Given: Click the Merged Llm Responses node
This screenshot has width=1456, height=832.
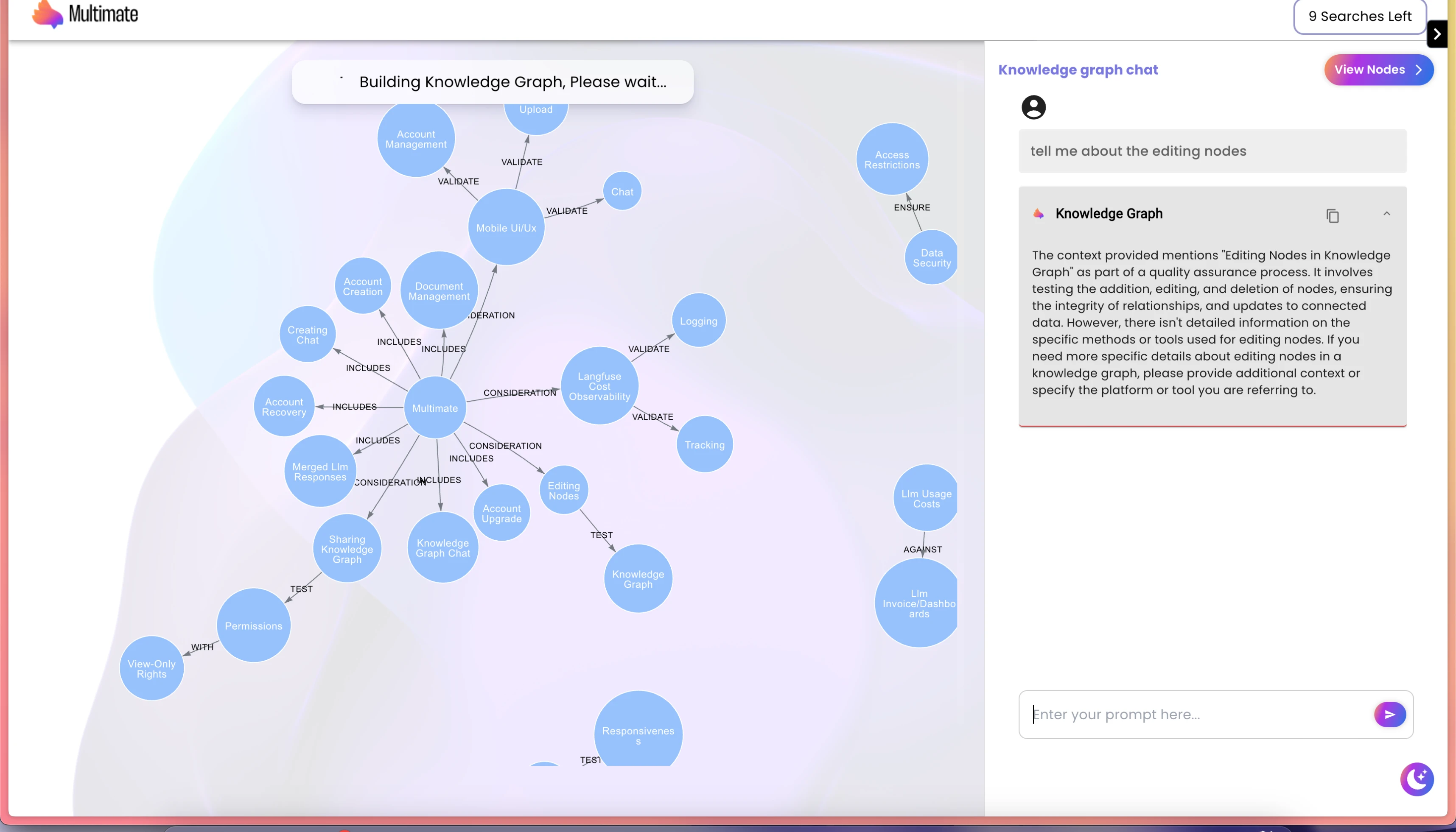Looking at the screenshot, I should 320,472.
